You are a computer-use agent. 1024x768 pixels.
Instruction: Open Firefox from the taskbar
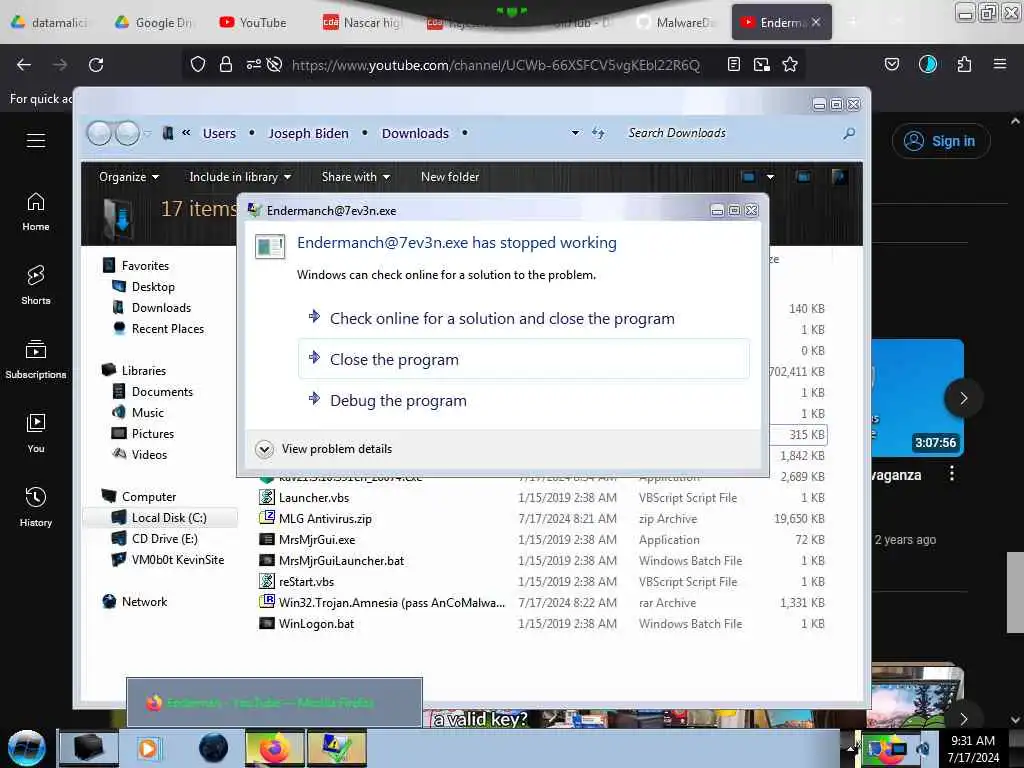[274, 748]
